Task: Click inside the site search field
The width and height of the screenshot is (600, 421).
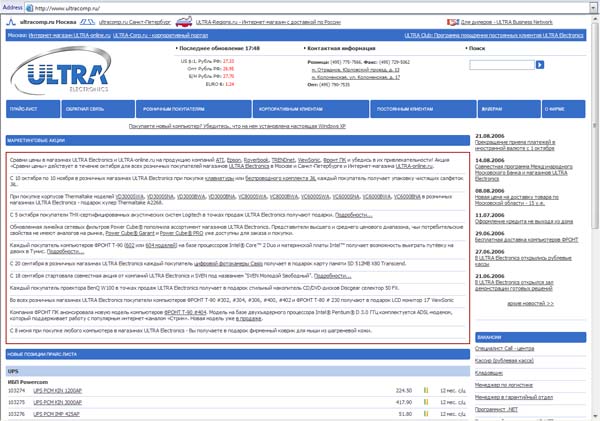Action: [502, 65]
